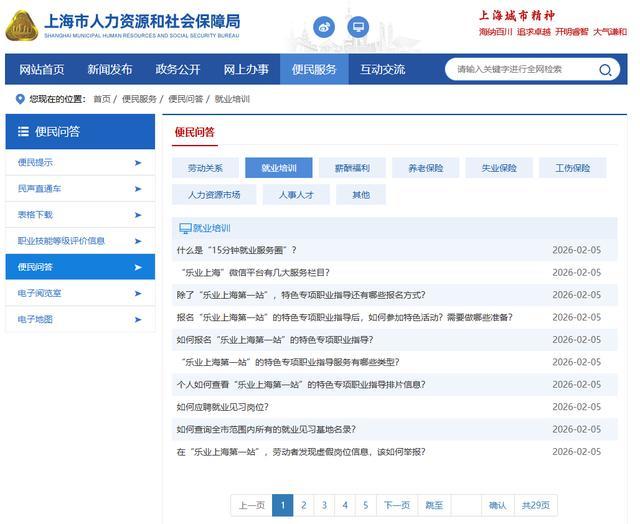
Task: Click the arrow icon next to 表格下载
Action: (x=138, y=215)
